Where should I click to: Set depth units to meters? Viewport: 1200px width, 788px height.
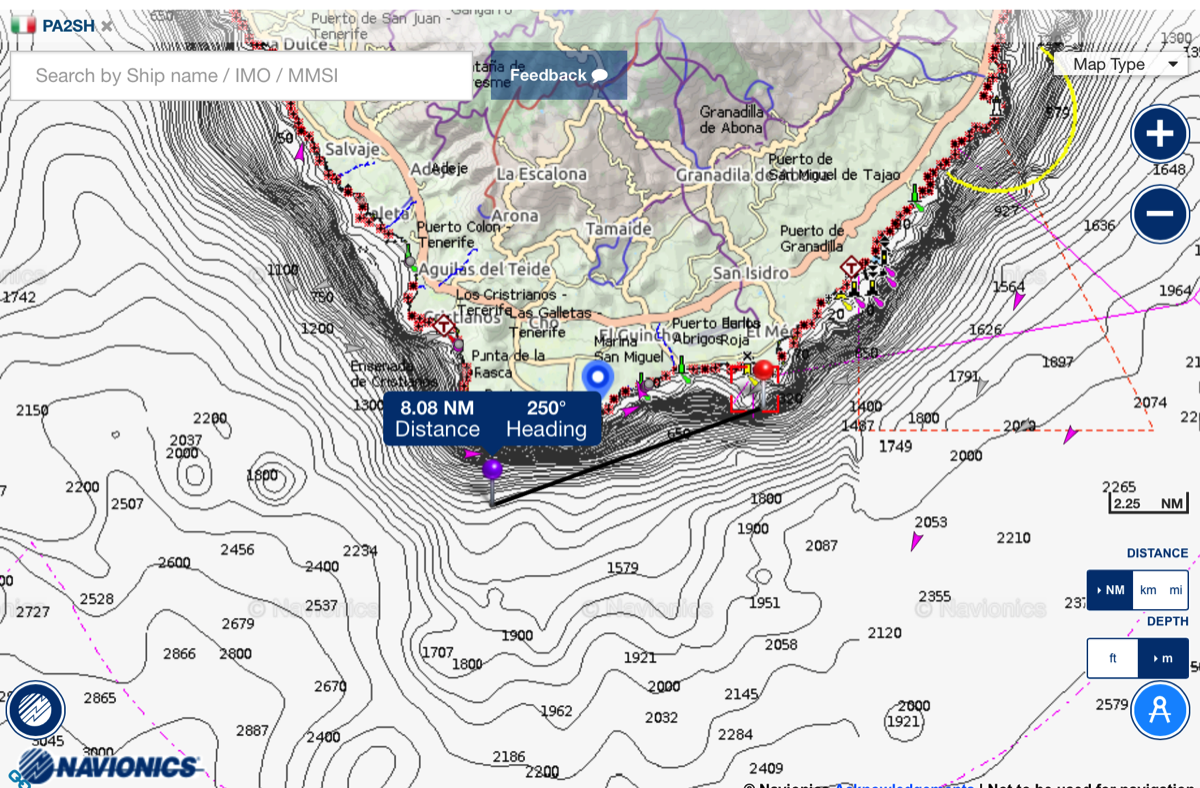click(x=1163, y=658)
